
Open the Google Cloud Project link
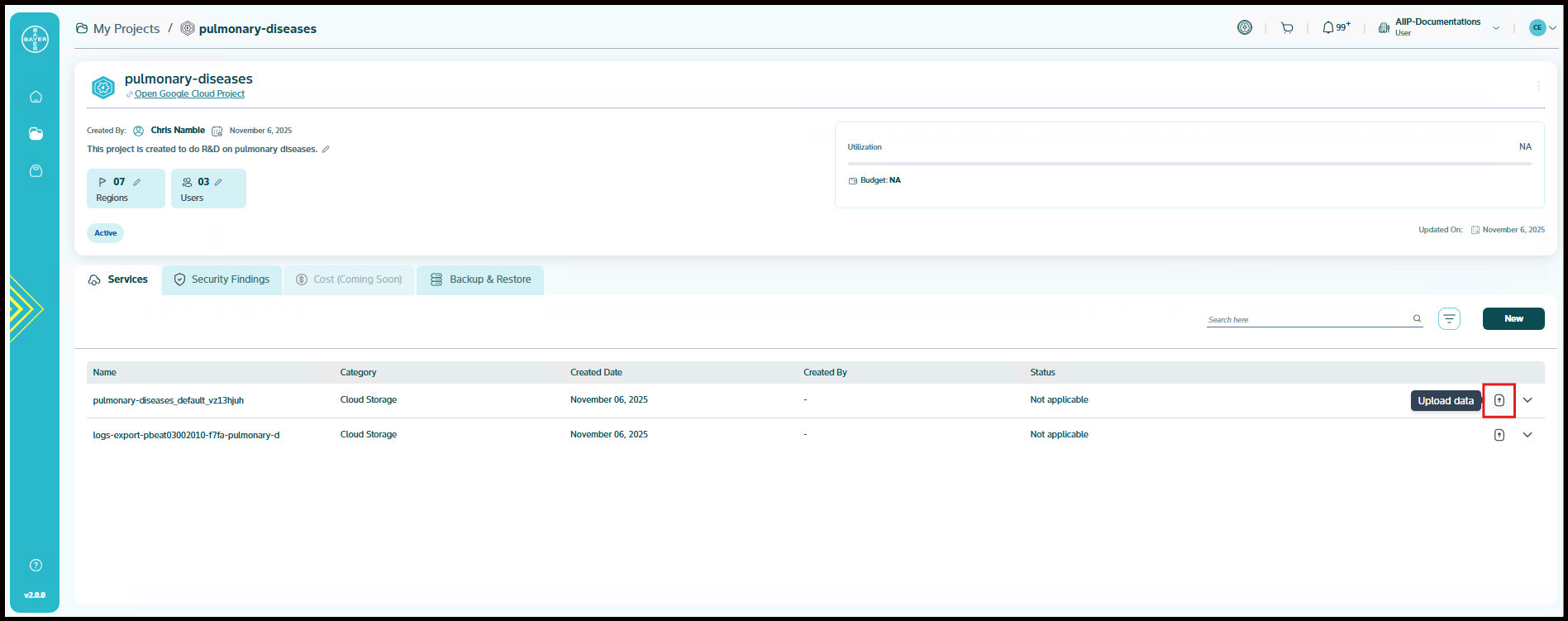tap(189, 94)
